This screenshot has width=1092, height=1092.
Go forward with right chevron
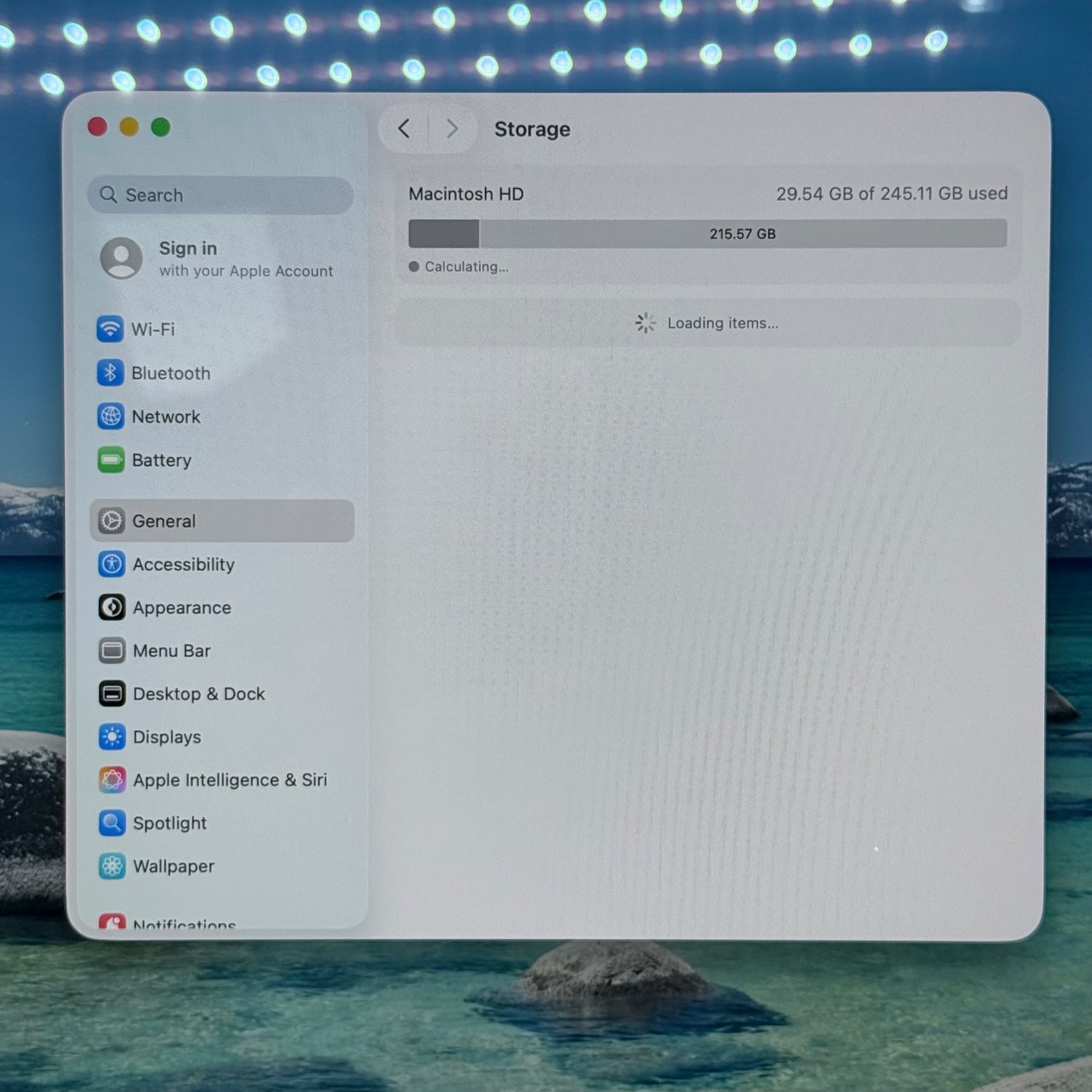(x=452, y=129)
